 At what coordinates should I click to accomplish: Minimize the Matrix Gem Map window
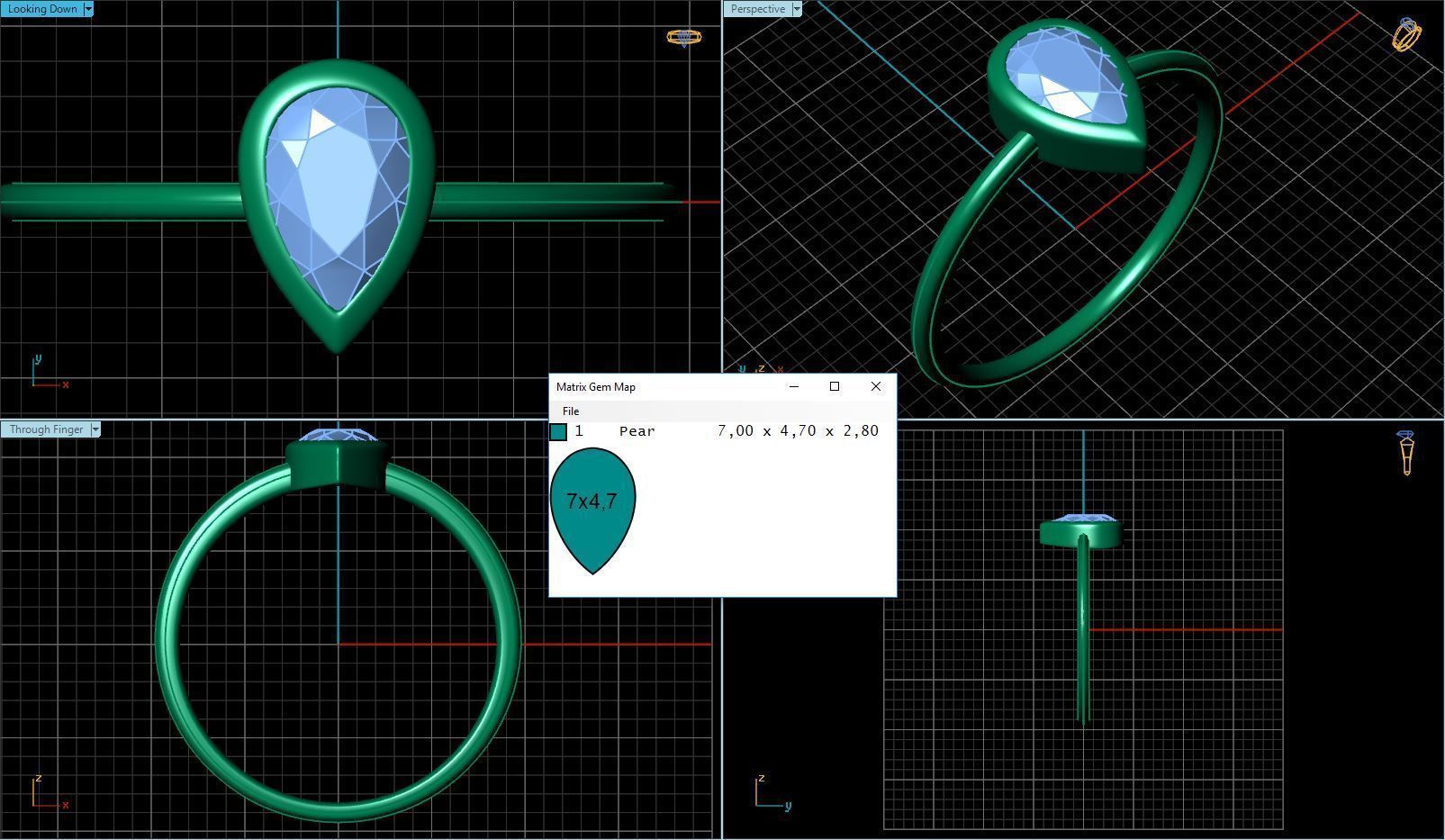pyautogui.click(x=793, y=386)
